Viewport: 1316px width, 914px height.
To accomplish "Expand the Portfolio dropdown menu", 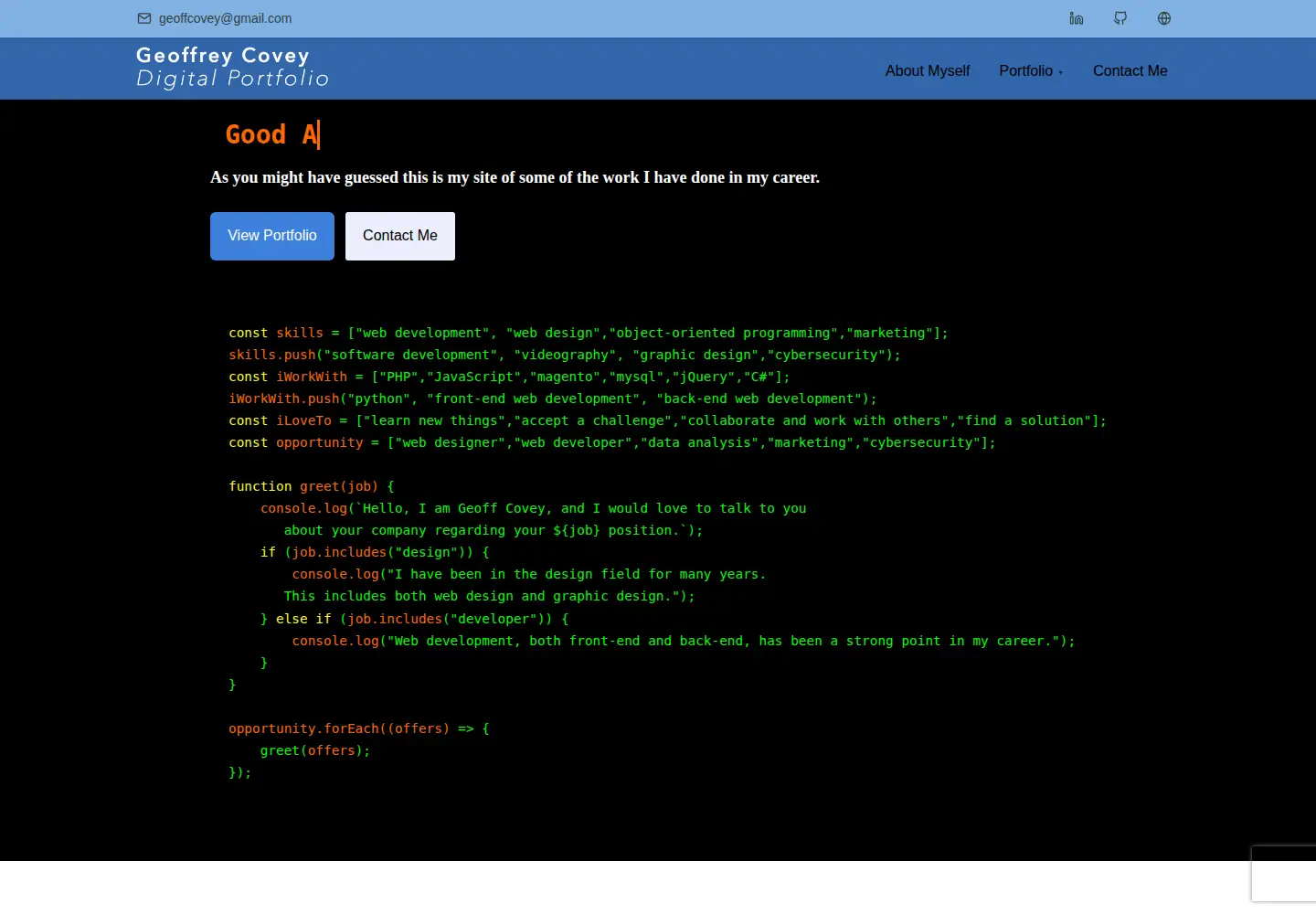I will click(1031, 70).
